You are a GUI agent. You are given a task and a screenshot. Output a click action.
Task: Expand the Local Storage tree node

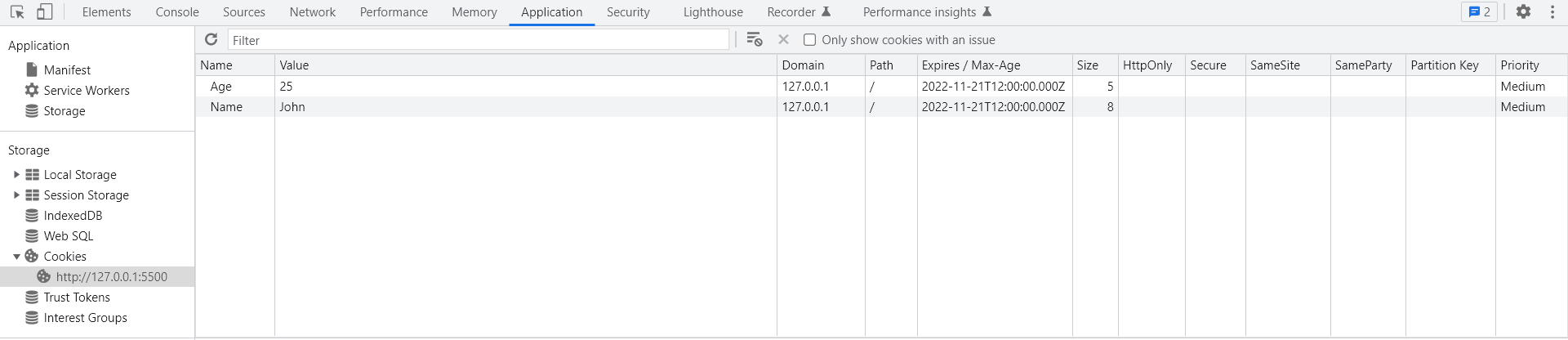[x=16, y=175]
